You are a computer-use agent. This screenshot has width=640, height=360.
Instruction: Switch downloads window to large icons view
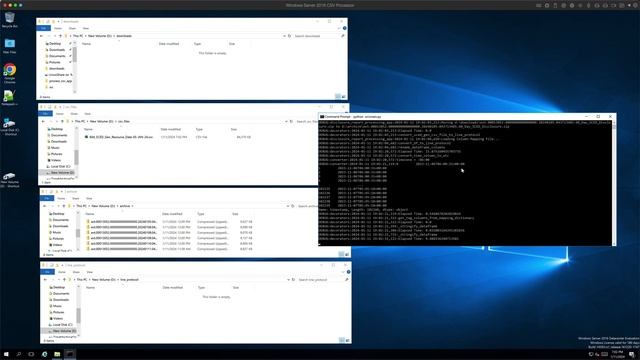[343, 96]
